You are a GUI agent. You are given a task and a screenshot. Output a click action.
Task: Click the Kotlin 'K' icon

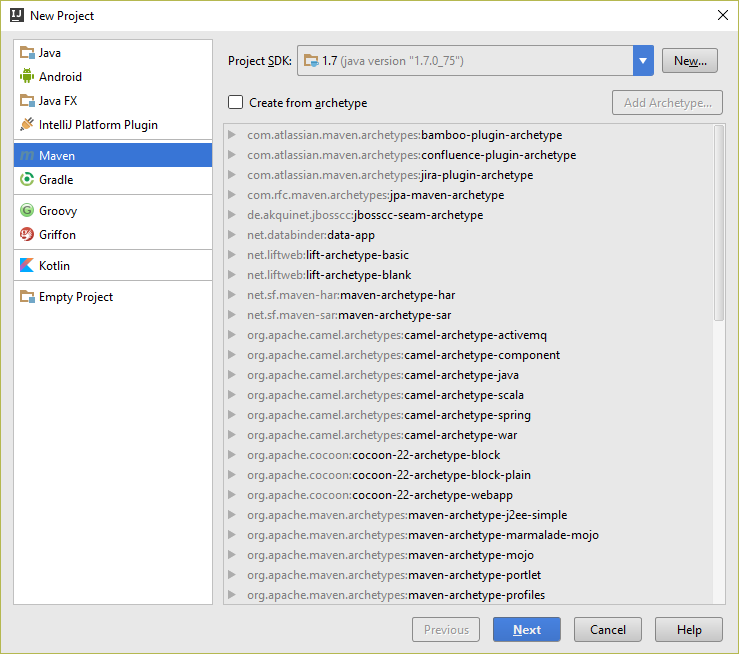click(27, 265)
